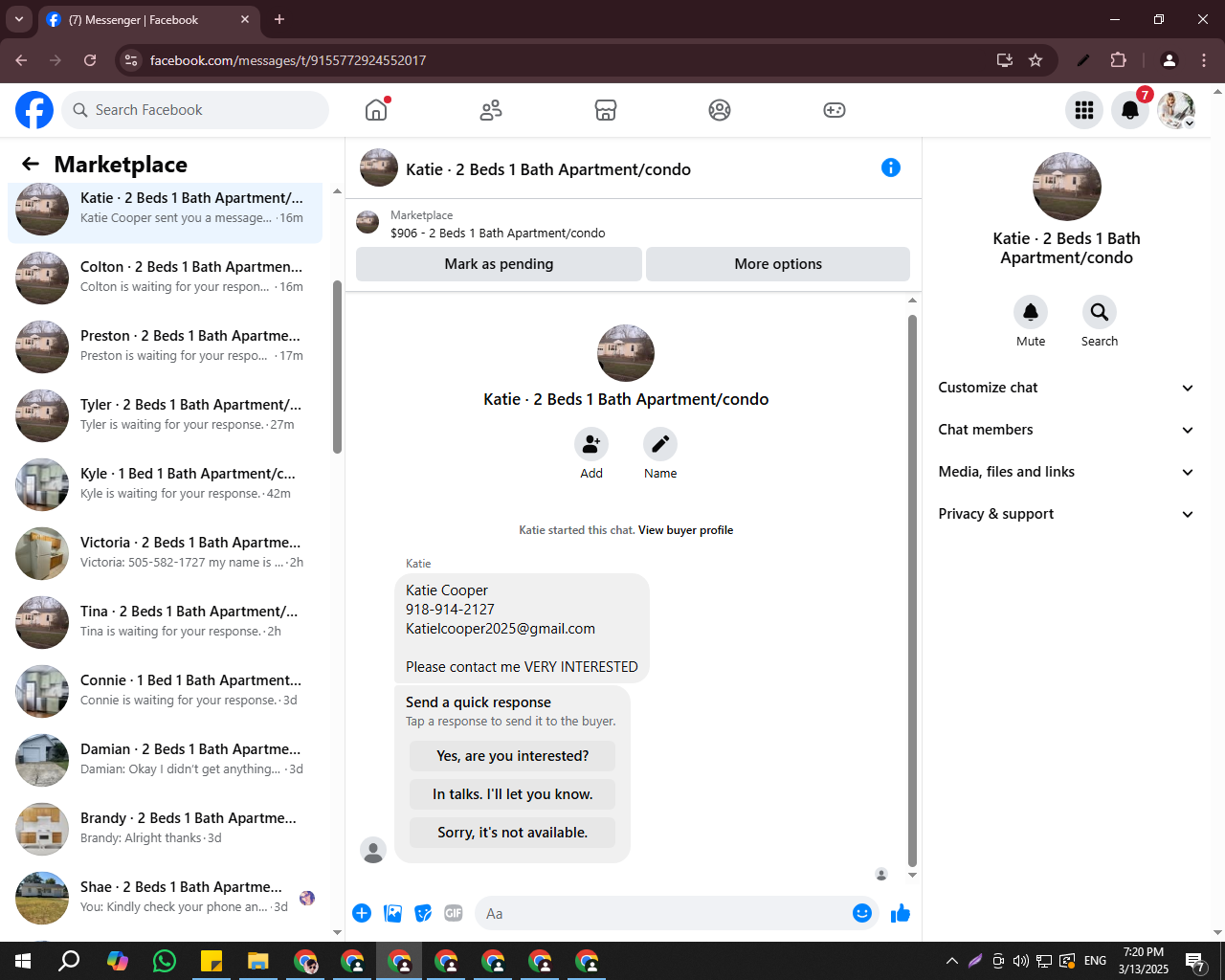Click Mark as pending button
Screen dimensions: 1225x980
pos(499,264)
